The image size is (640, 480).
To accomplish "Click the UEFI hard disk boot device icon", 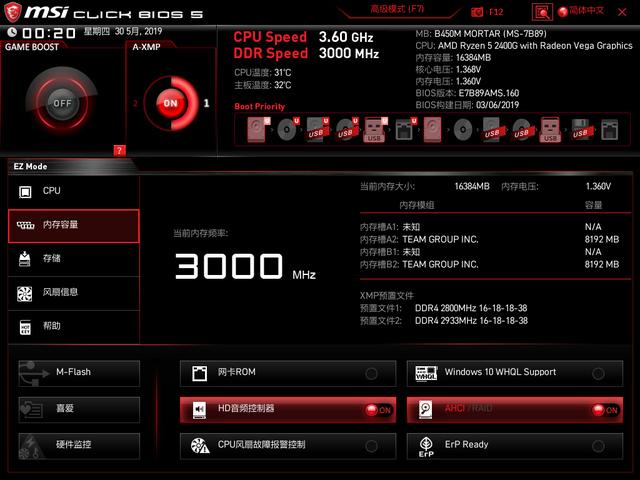I will [x=258, y=129].
